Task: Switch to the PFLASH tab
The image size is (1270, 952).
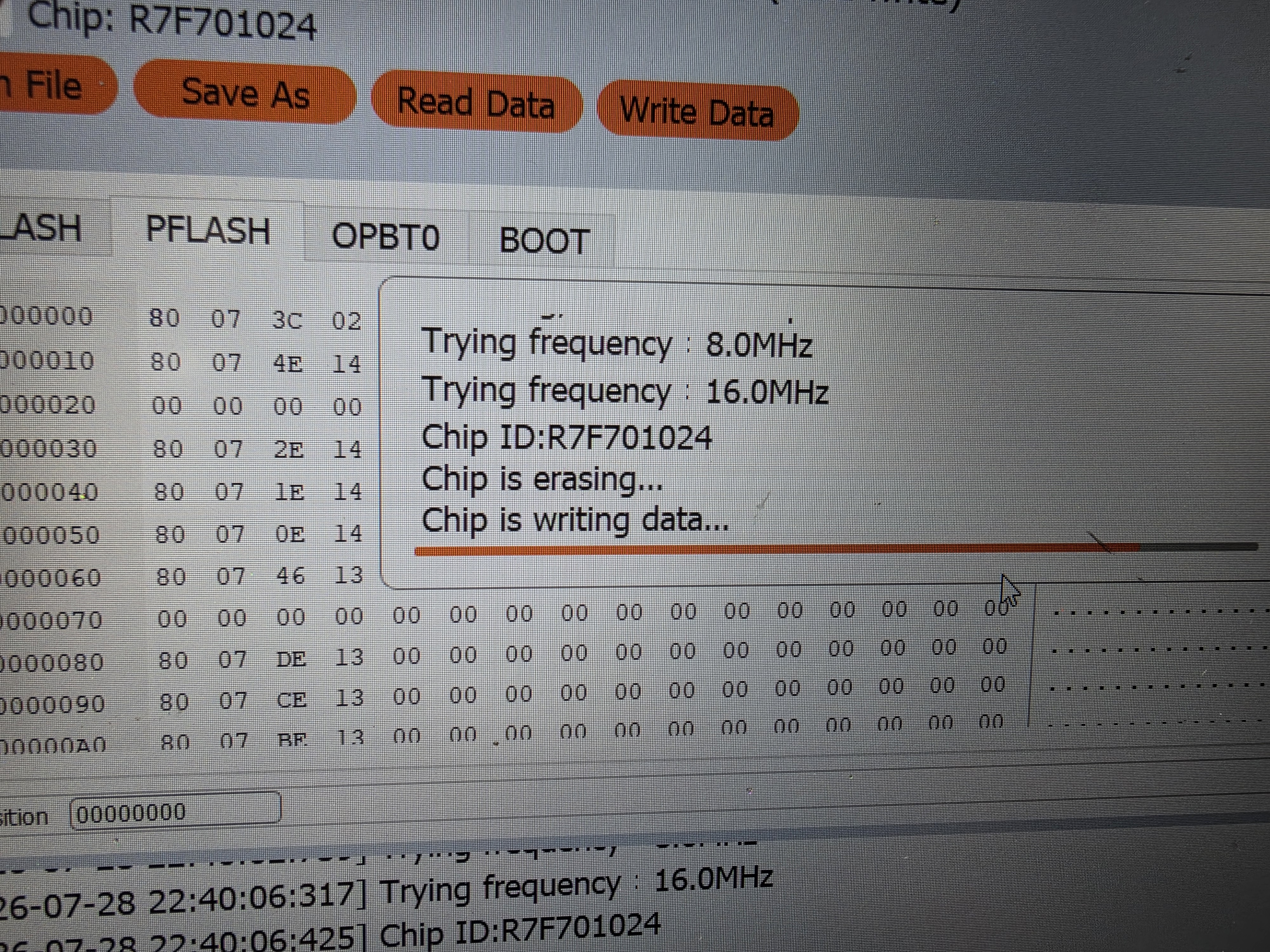Action: (x=208, y=230)
